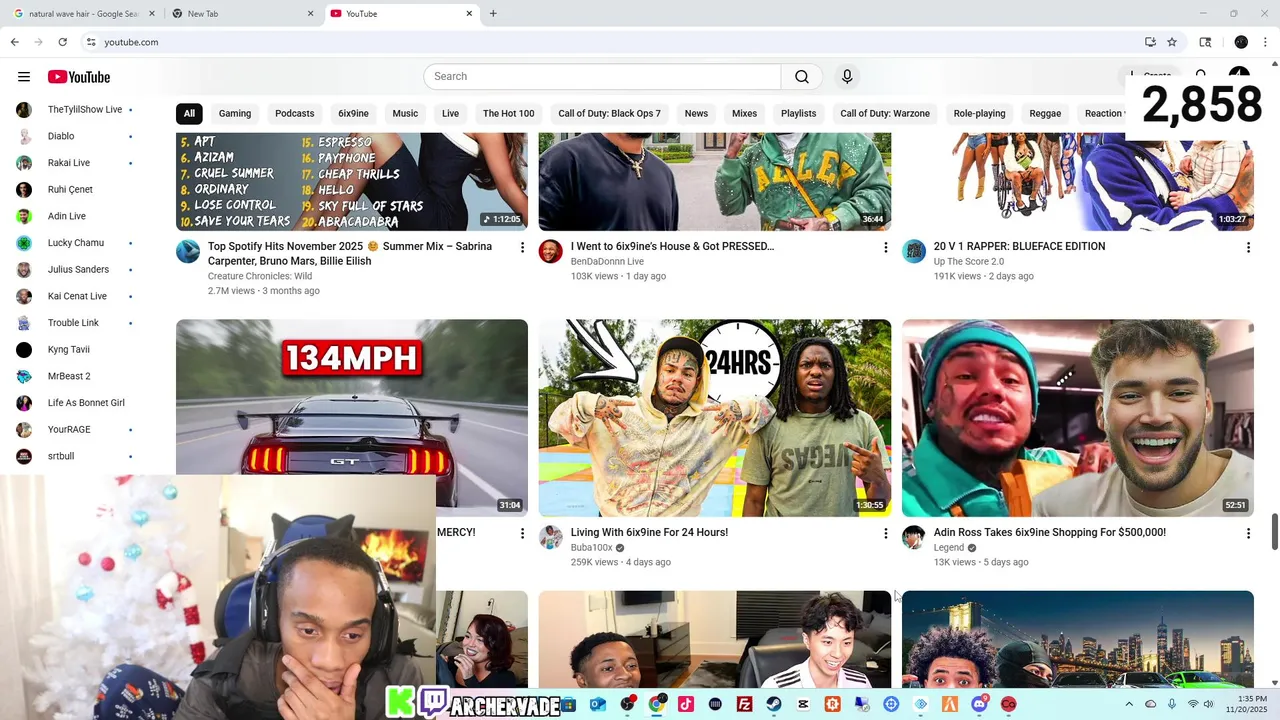This screenshot has width=1280, height=720.
Task: Select The Hot 100 filter chip
Action: pos(509,113)
